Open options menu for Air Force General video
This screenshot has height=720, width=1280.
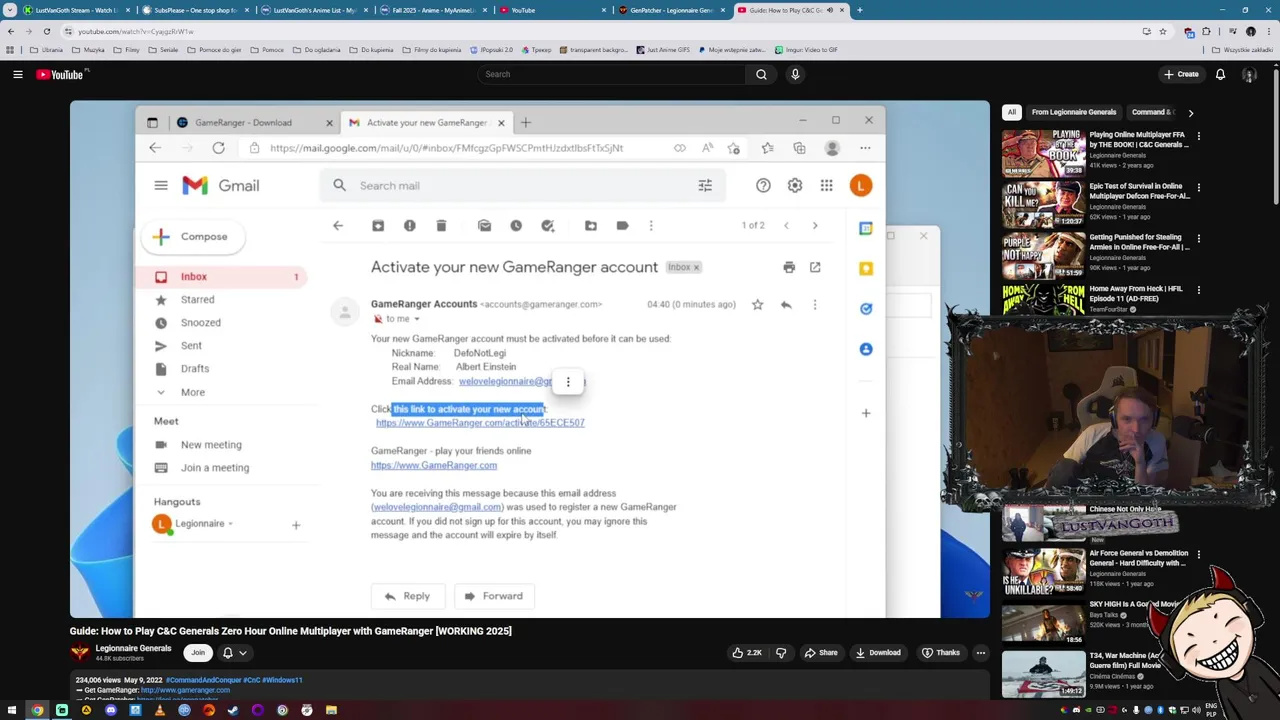point(1198,554)
